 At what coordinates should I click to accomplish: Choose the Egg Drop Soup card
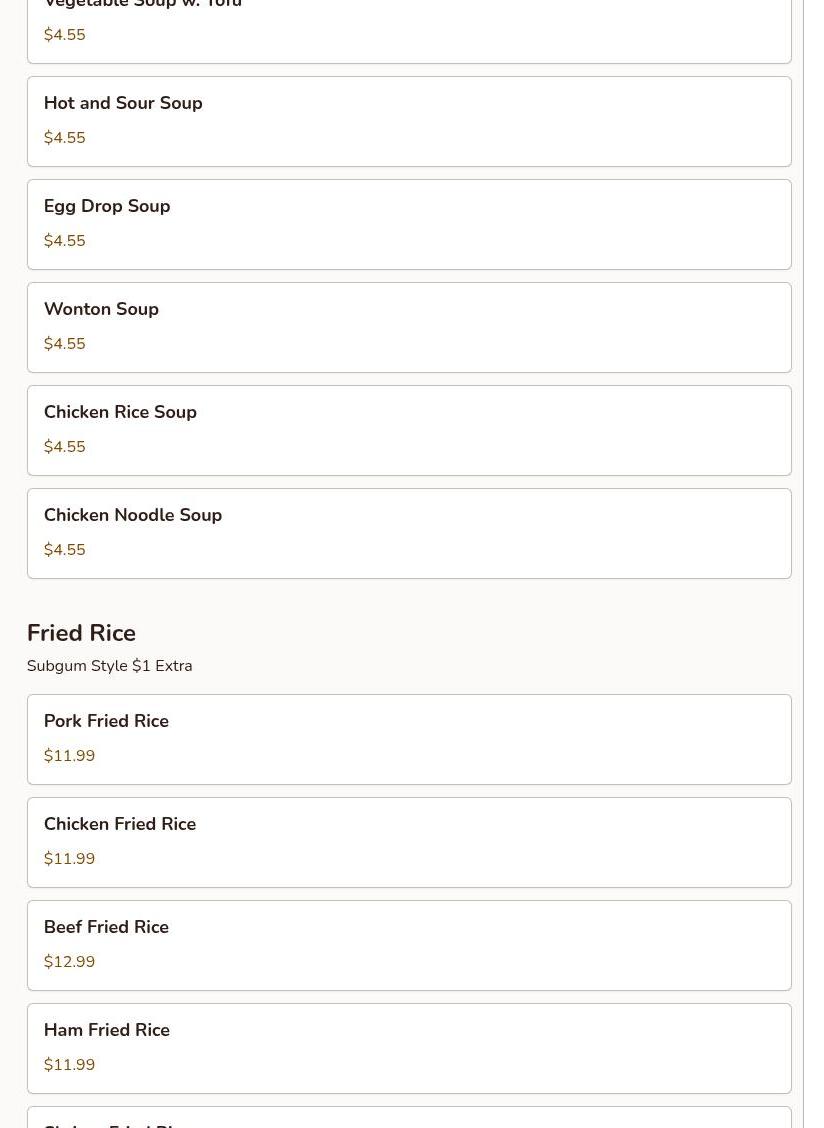coord(409,224)
